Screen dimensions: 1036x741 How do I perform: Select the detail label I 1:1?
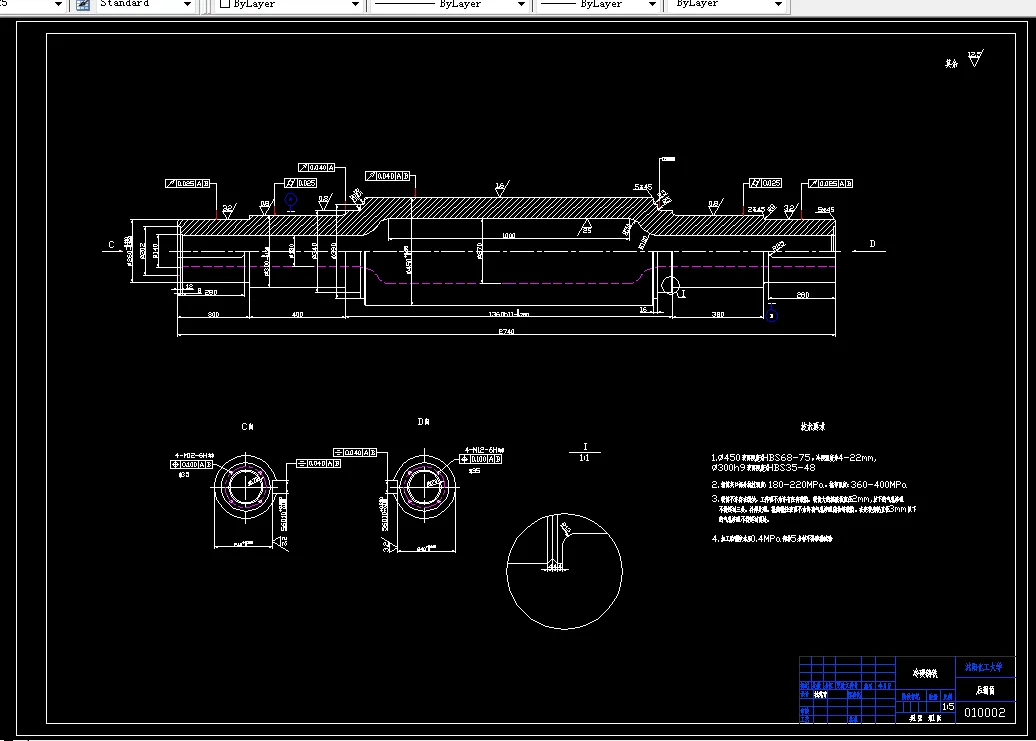(x=585, y=452)
